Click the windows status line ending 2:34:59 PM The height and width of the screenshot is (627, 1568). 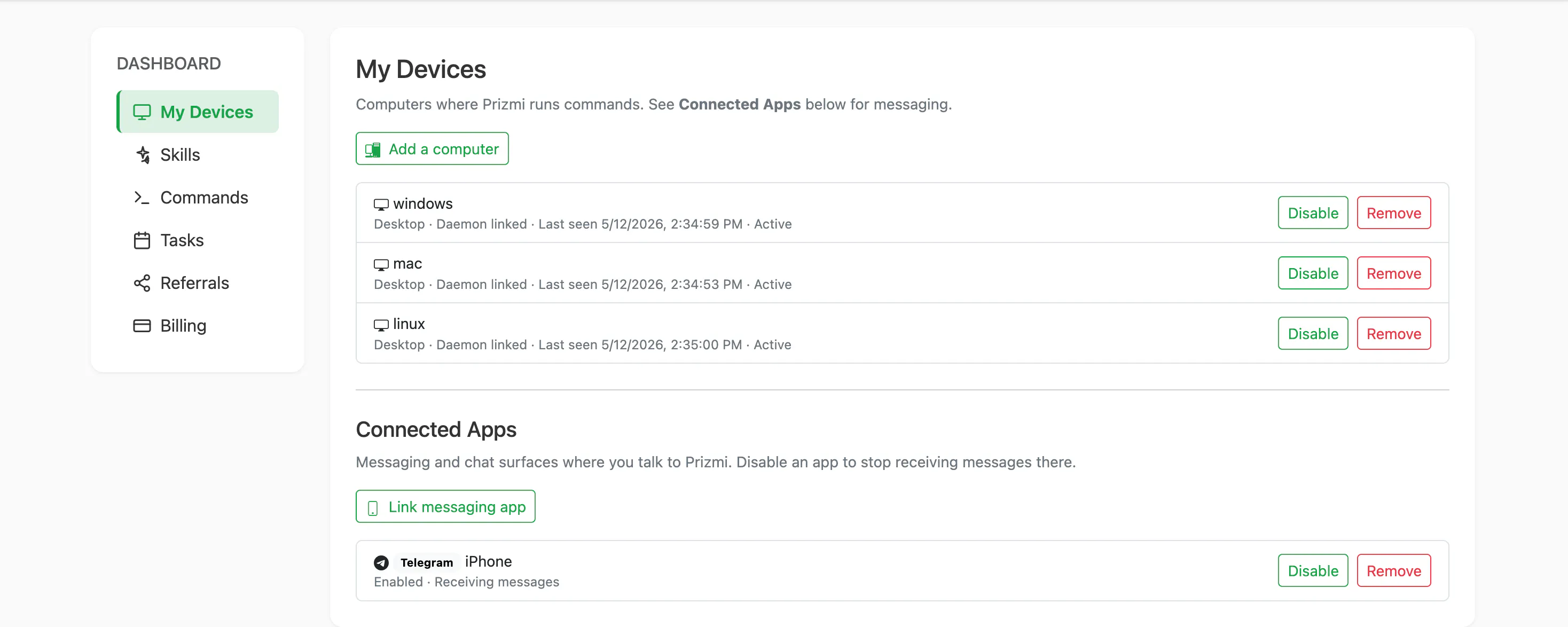583,224
